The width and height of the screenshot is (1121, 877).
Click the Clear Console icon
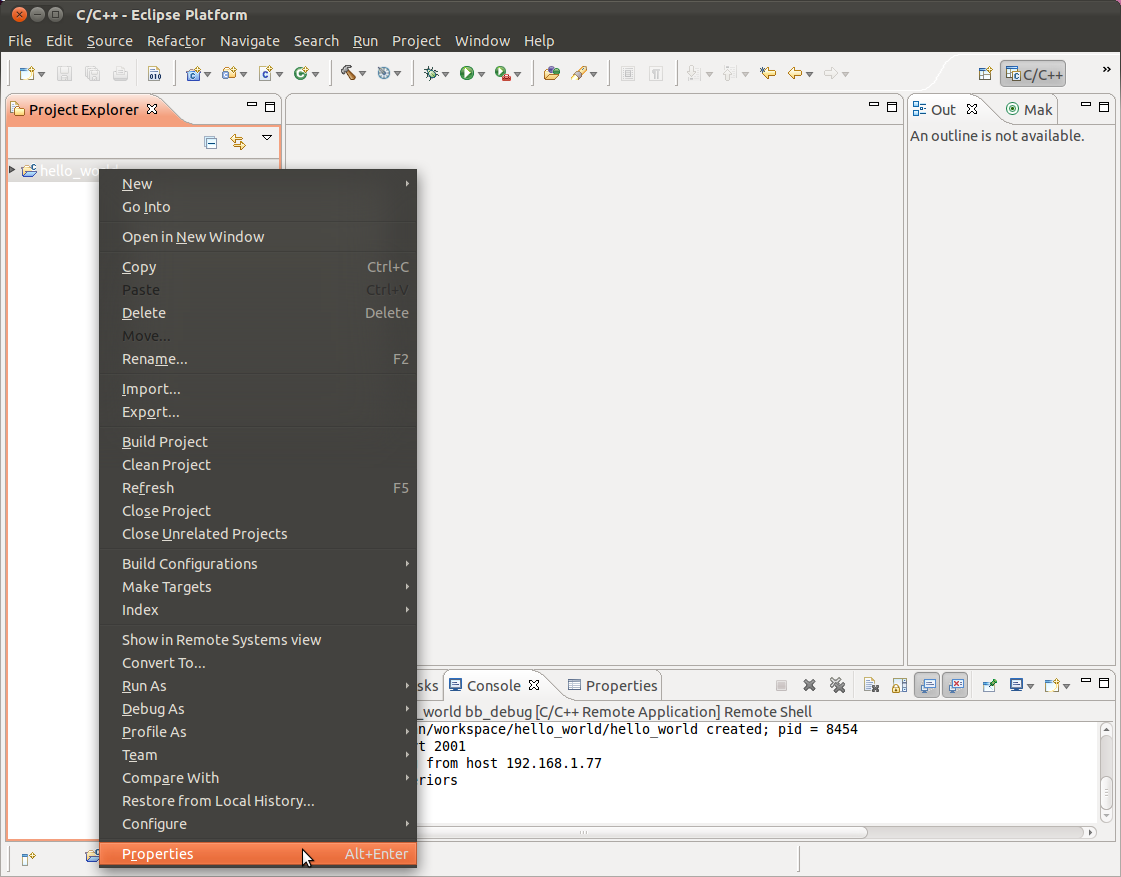pos(871,685)
